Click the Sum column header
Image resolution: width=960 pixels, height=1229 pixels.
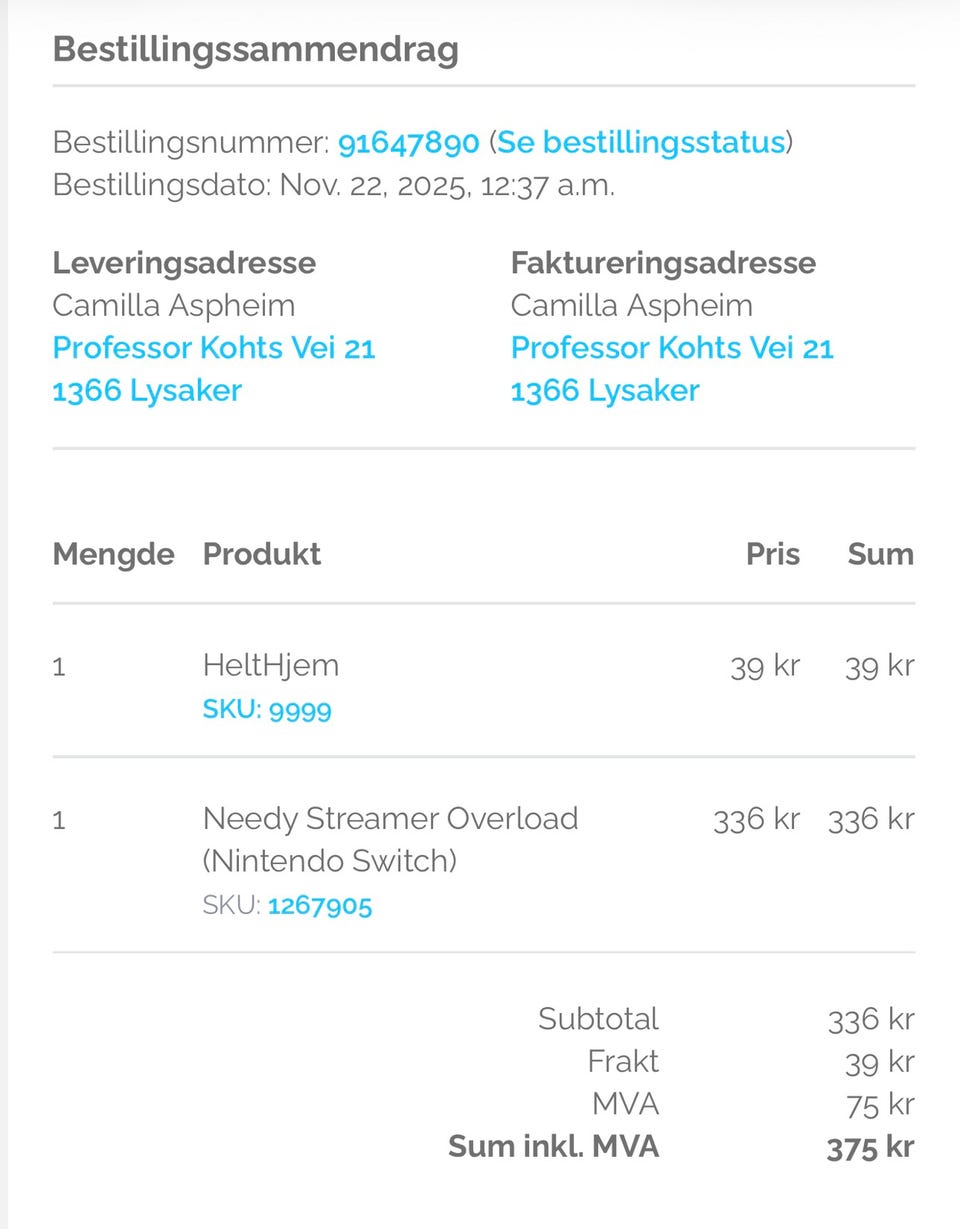pos(880,554)
